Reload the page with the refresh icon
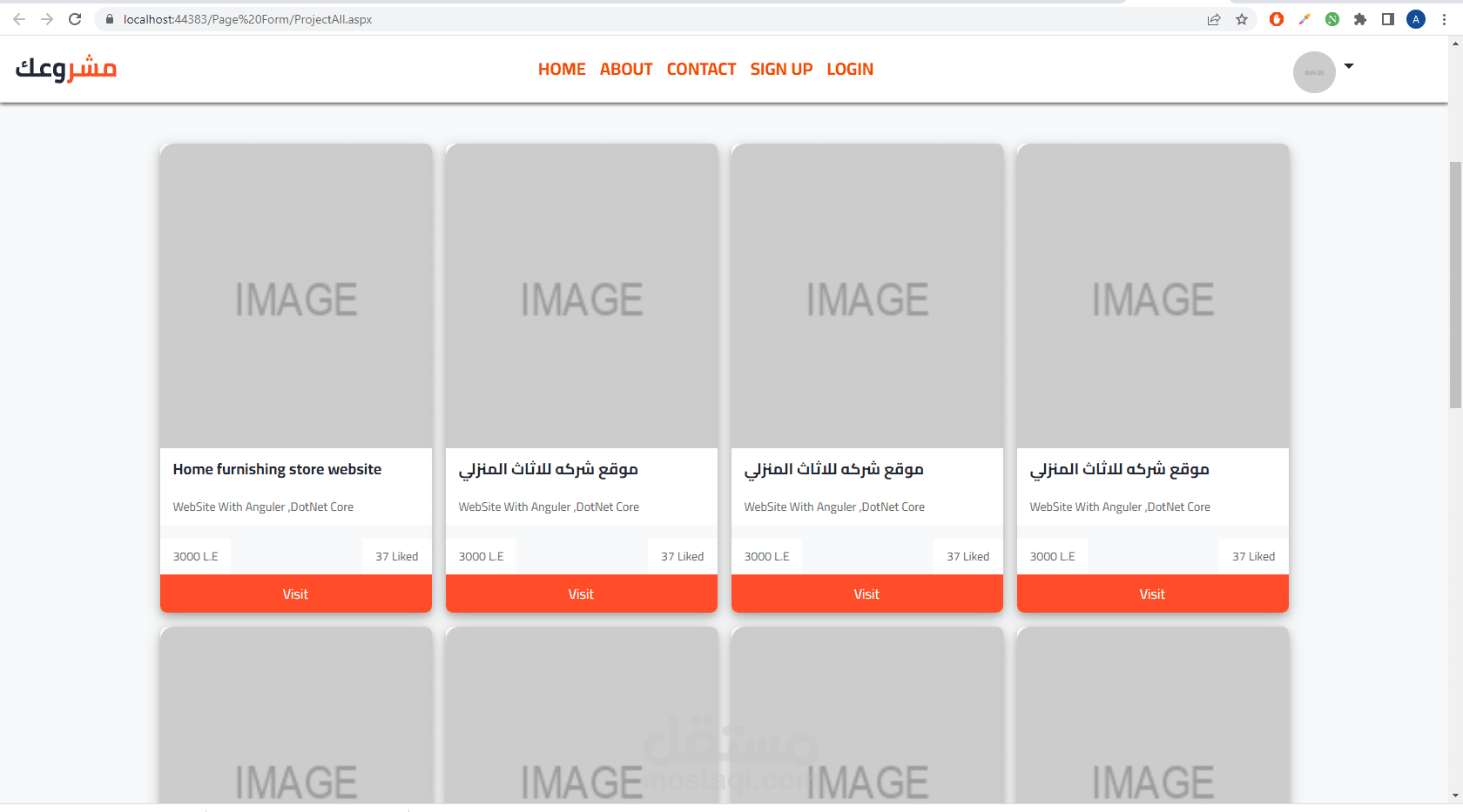1463x812 pixels. pos(75,19)
